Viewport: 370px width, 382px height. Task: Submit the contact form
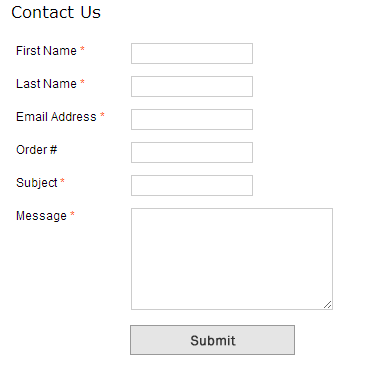point(212,340)
